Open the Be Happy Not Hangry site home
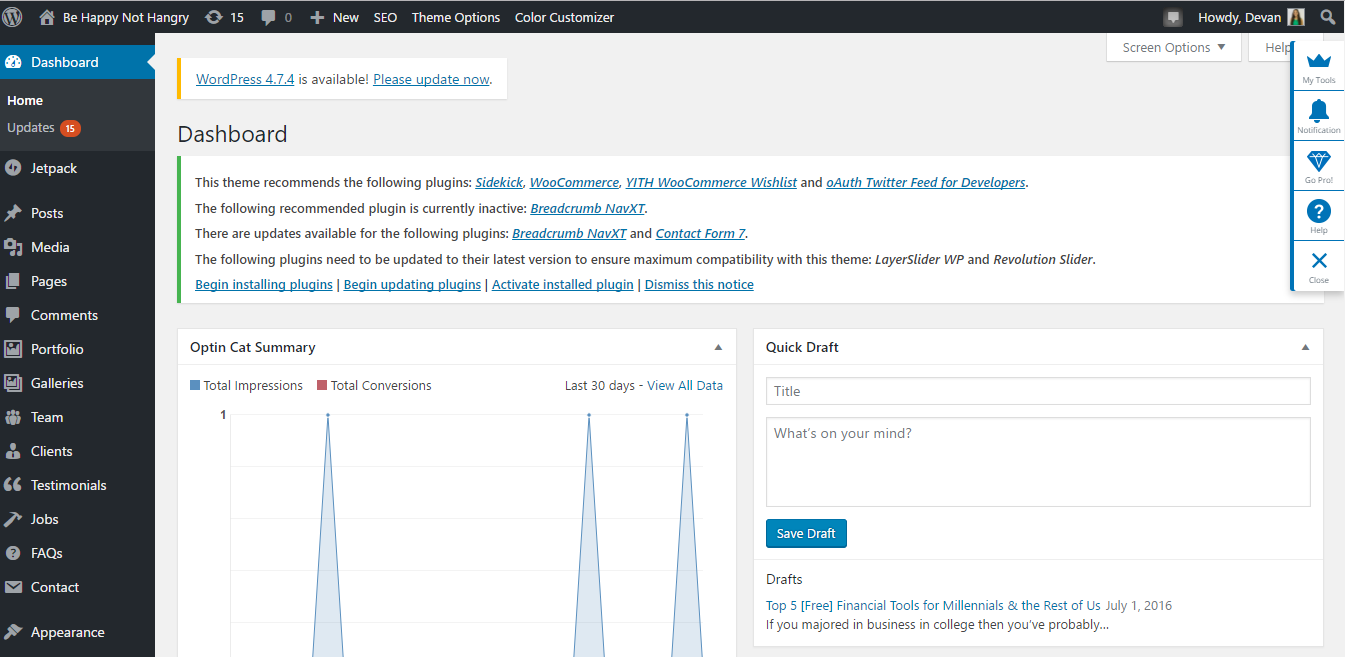Image resolution: width=1345 pixels, height=657 pixels. point(114,17)
